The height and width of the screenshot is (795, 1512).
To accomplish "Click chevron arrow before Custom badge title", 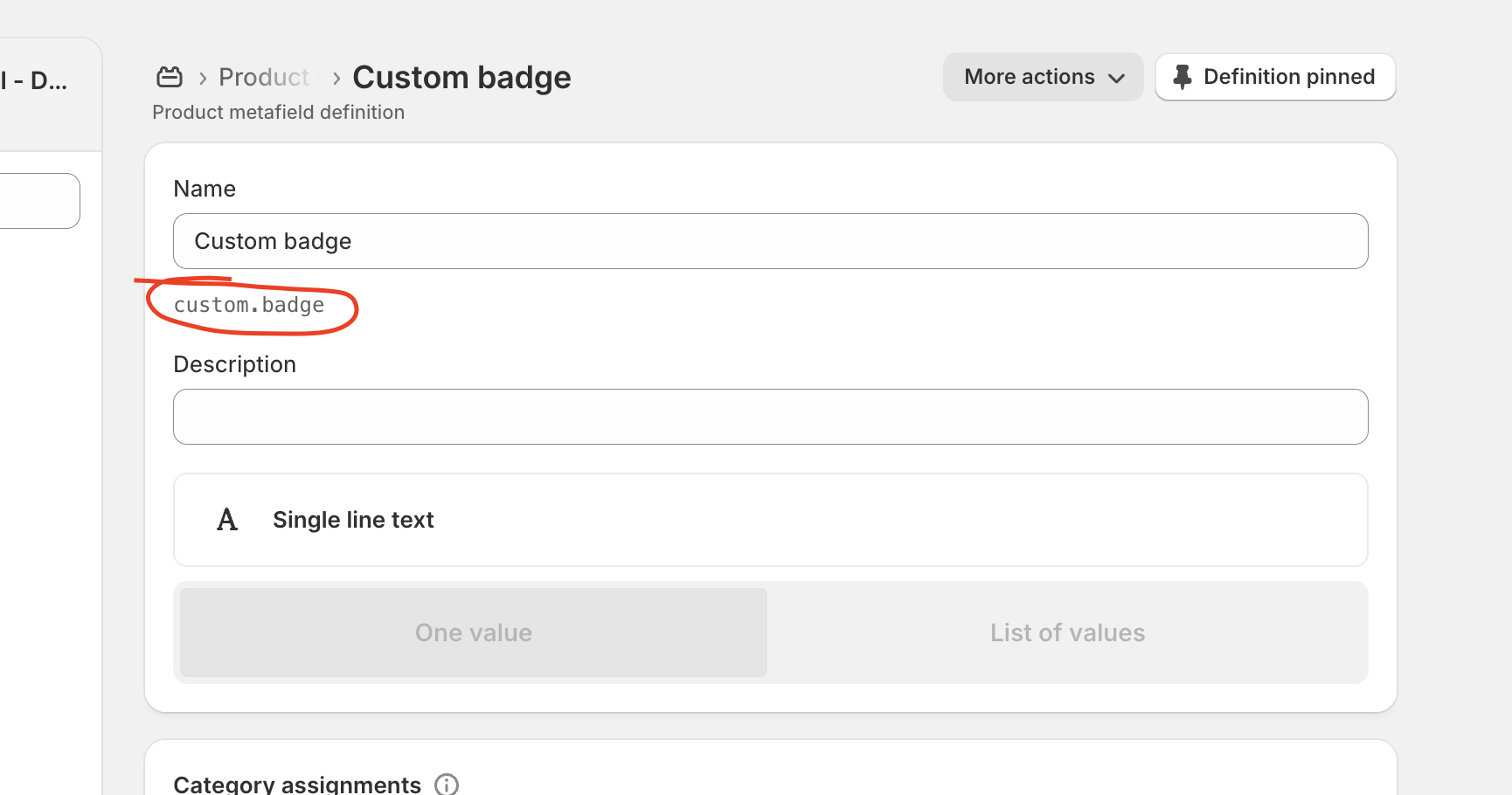I will pos(336,79).
